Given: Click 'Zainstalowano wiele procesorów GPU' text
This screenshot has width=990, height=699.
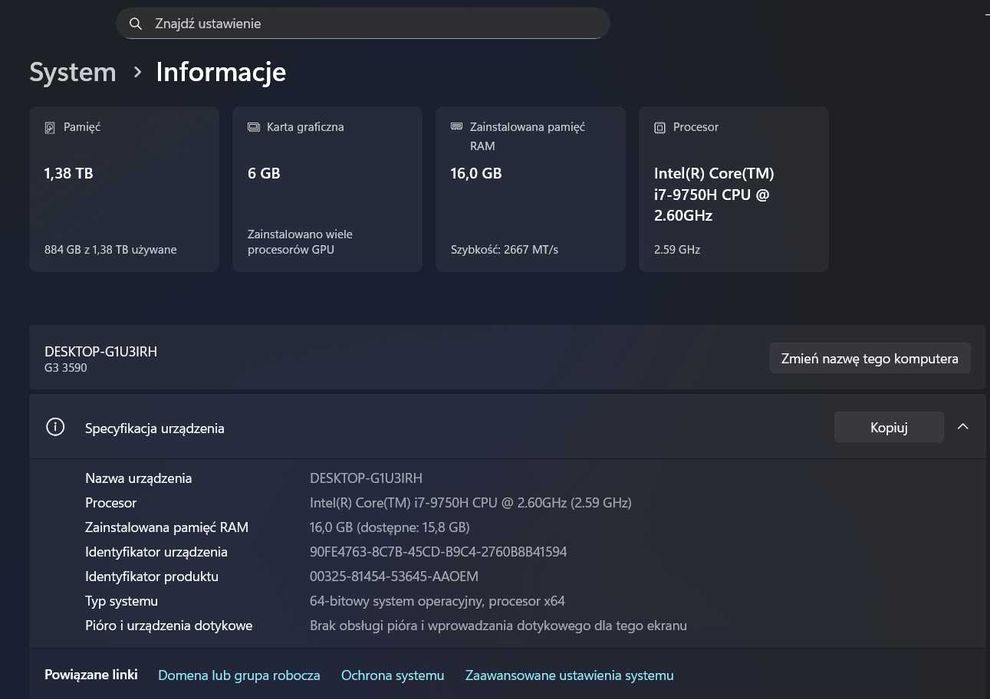Looking at the screenshot, I should [x=300, y=242].
